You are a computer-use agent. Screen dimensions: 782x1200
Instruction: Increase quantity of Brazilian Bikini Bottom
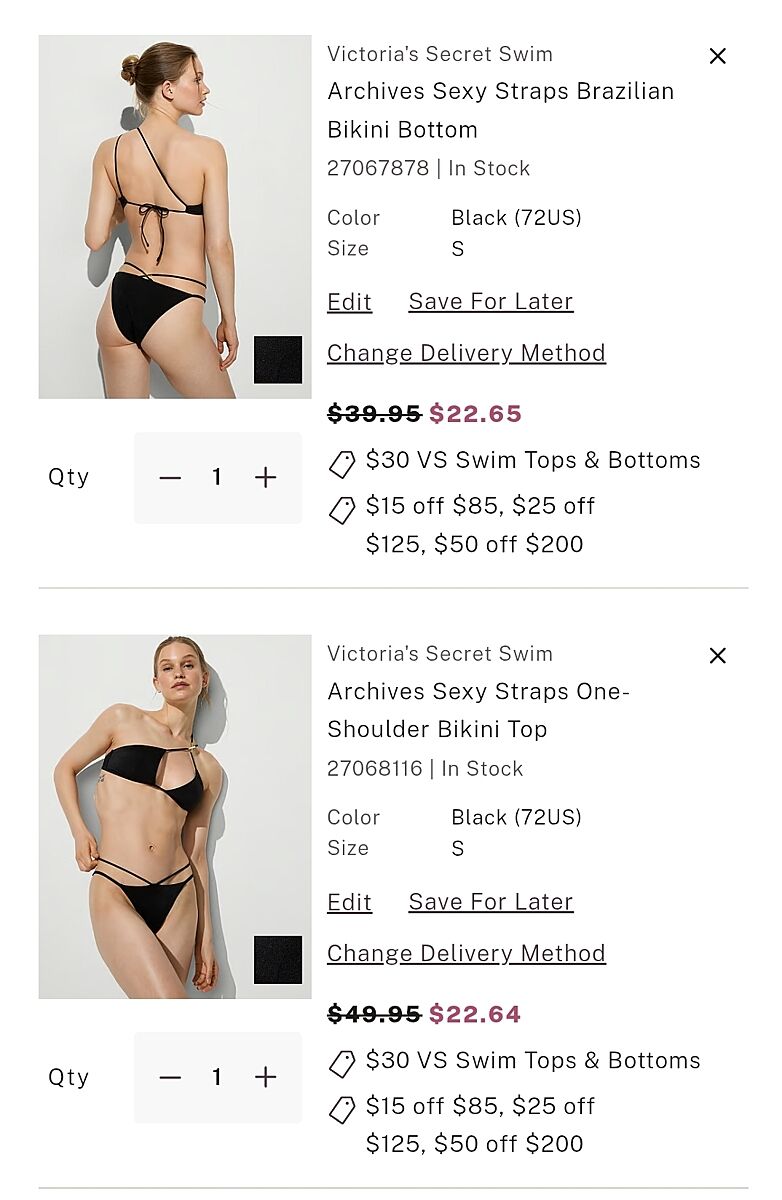[x=265, y=478]
